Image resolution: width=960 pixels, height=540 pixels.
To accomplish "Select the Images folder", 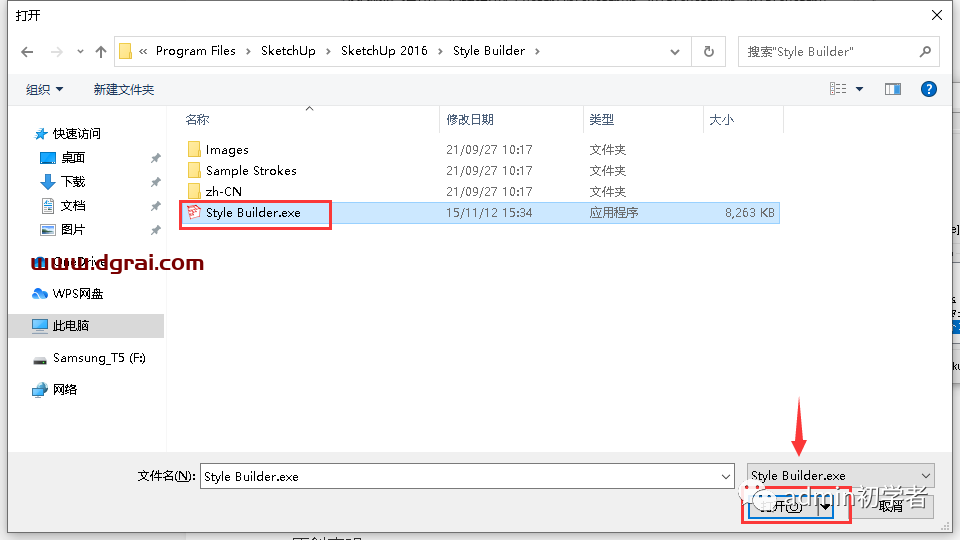I will click(227, 149).
